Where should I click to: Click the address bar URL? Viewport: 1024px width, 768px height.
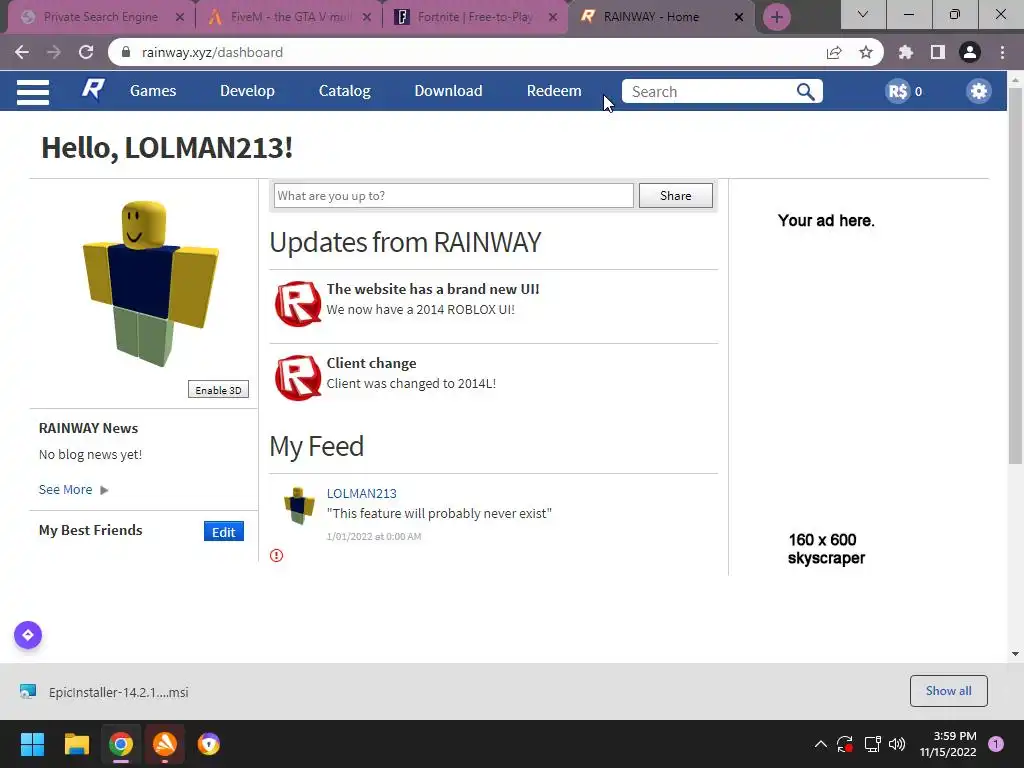(212, 52)
